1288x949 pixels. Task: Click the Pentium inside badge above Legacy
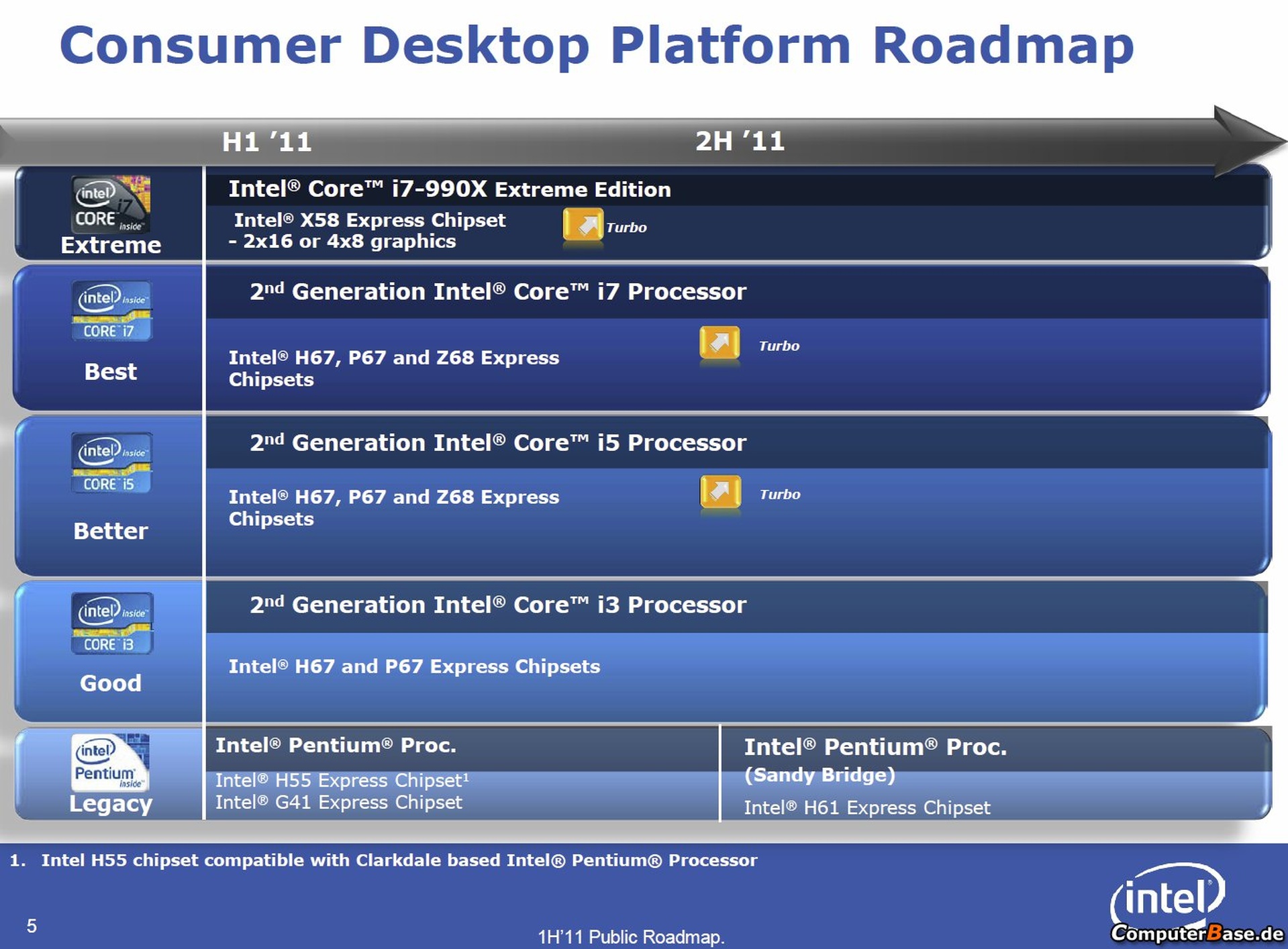point(111,762)
